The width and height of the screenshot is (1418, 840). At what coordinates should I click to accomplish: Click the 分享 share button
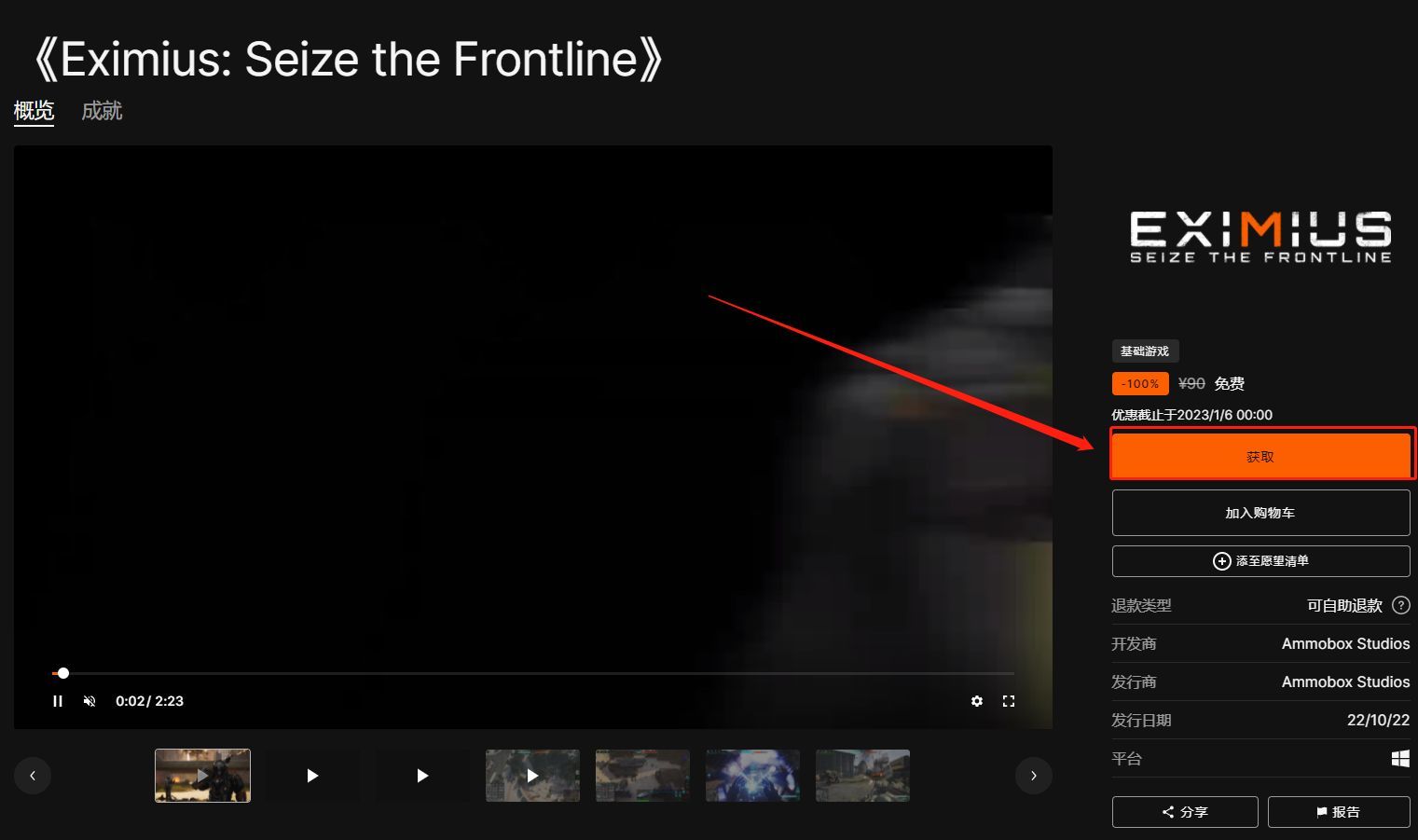pyautogui.click(x=1185, y=812)
